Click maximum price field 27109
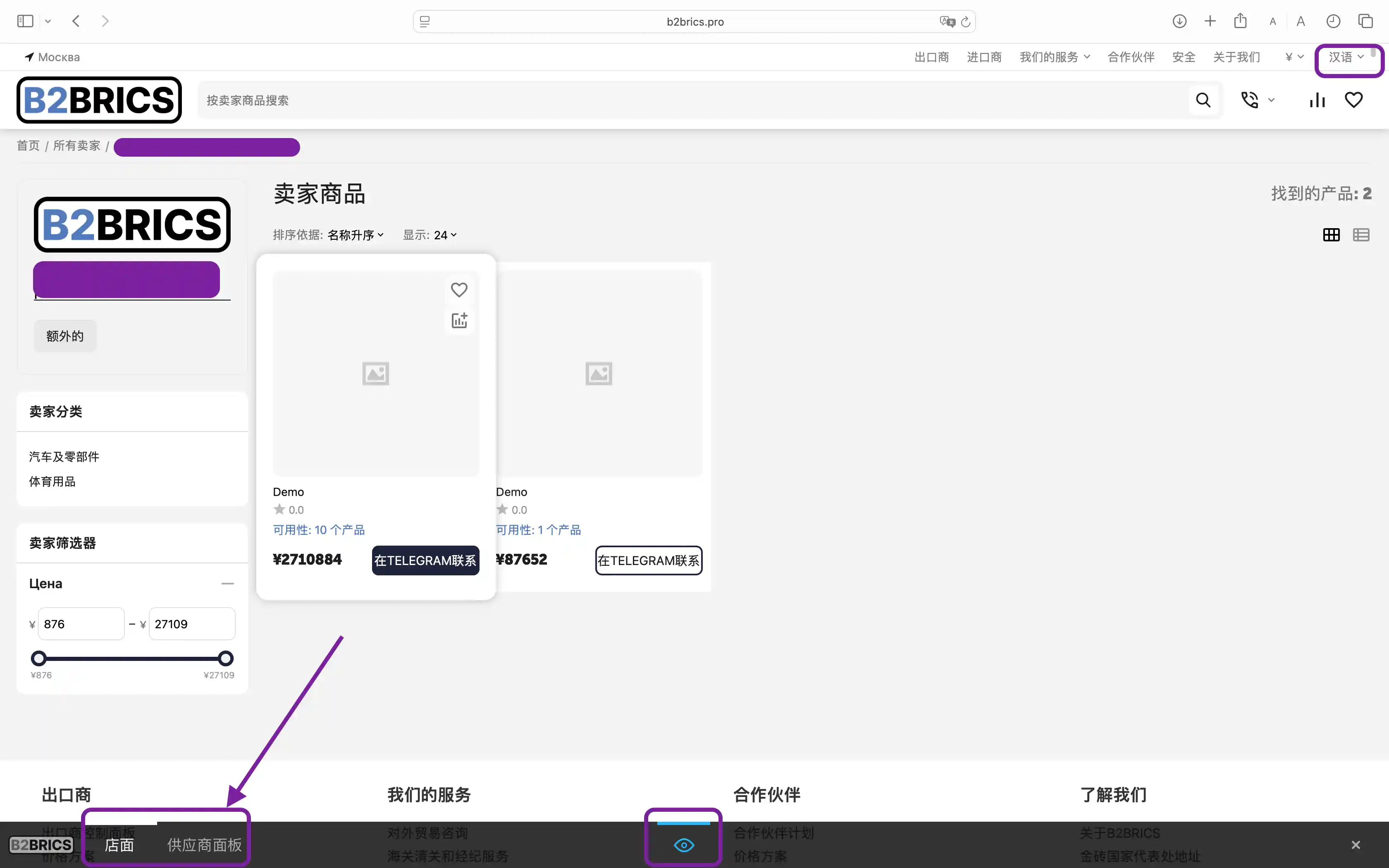1389x868 pixels. click(x=192, y=623)
